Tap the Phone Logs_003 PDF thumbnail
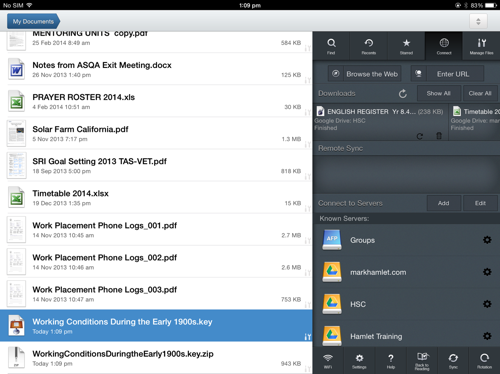The height and width of the screenshot is (374, 500). click(16, 294)
